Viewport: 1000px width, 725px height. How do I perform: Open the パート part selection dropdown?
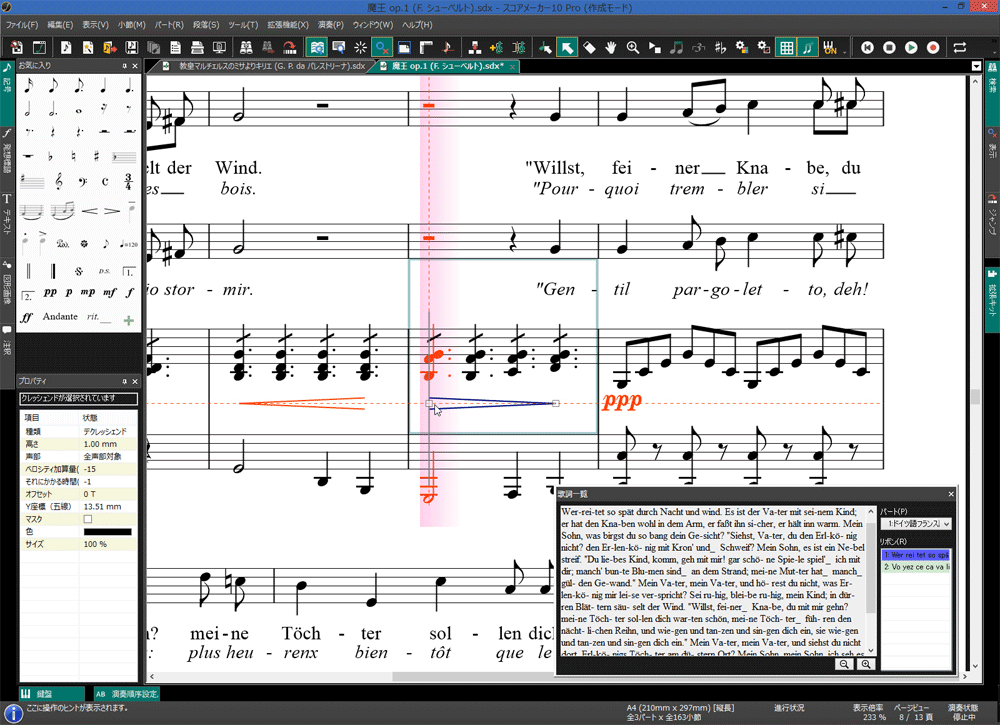(x=914, y=523)
